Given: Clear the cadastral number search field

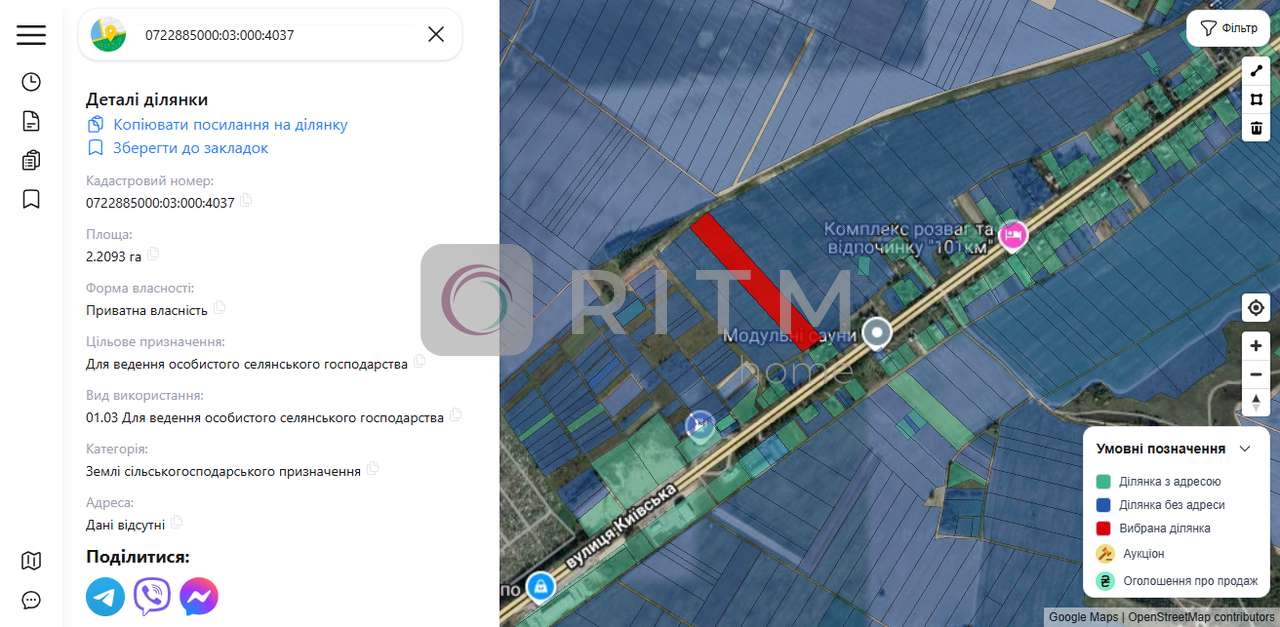Looking at the screenshot, I should pyautogui.click(x=436, y=35).
